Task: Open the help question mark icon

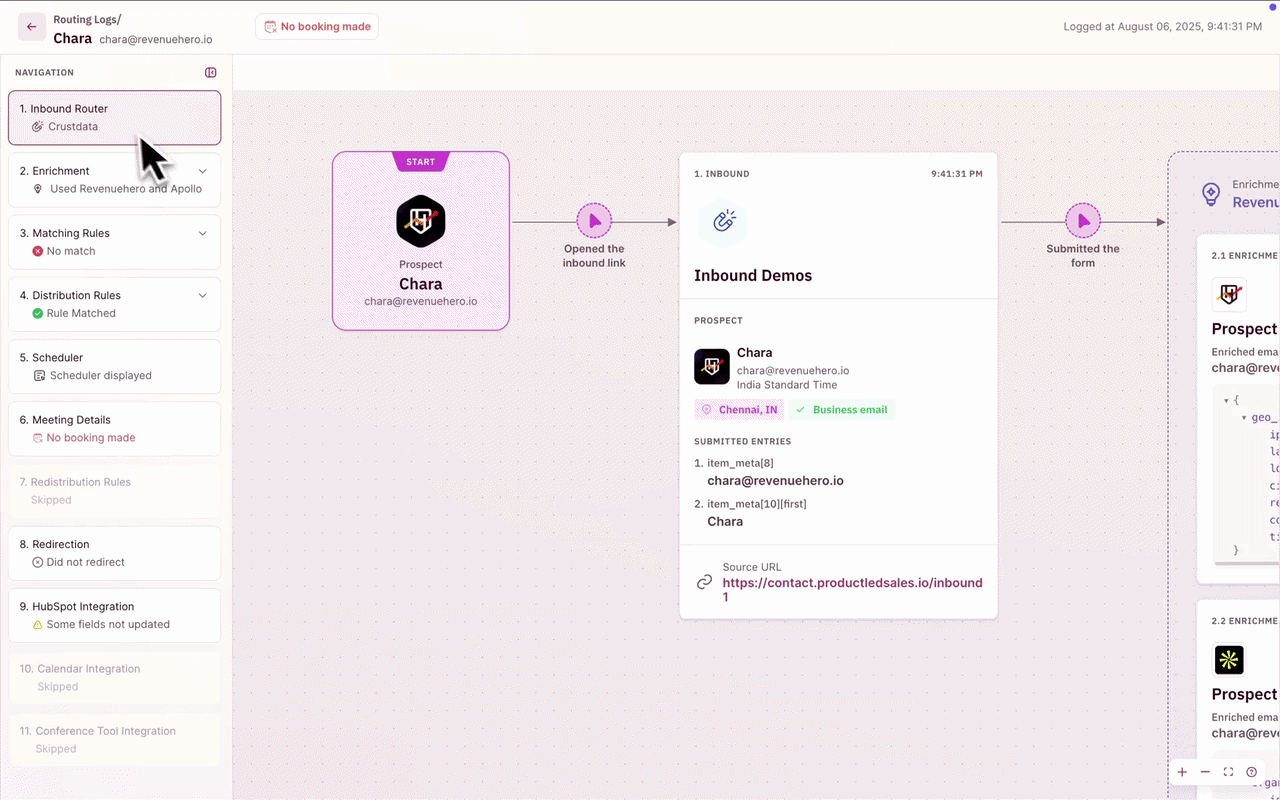Action: (x=1251, y=772)
